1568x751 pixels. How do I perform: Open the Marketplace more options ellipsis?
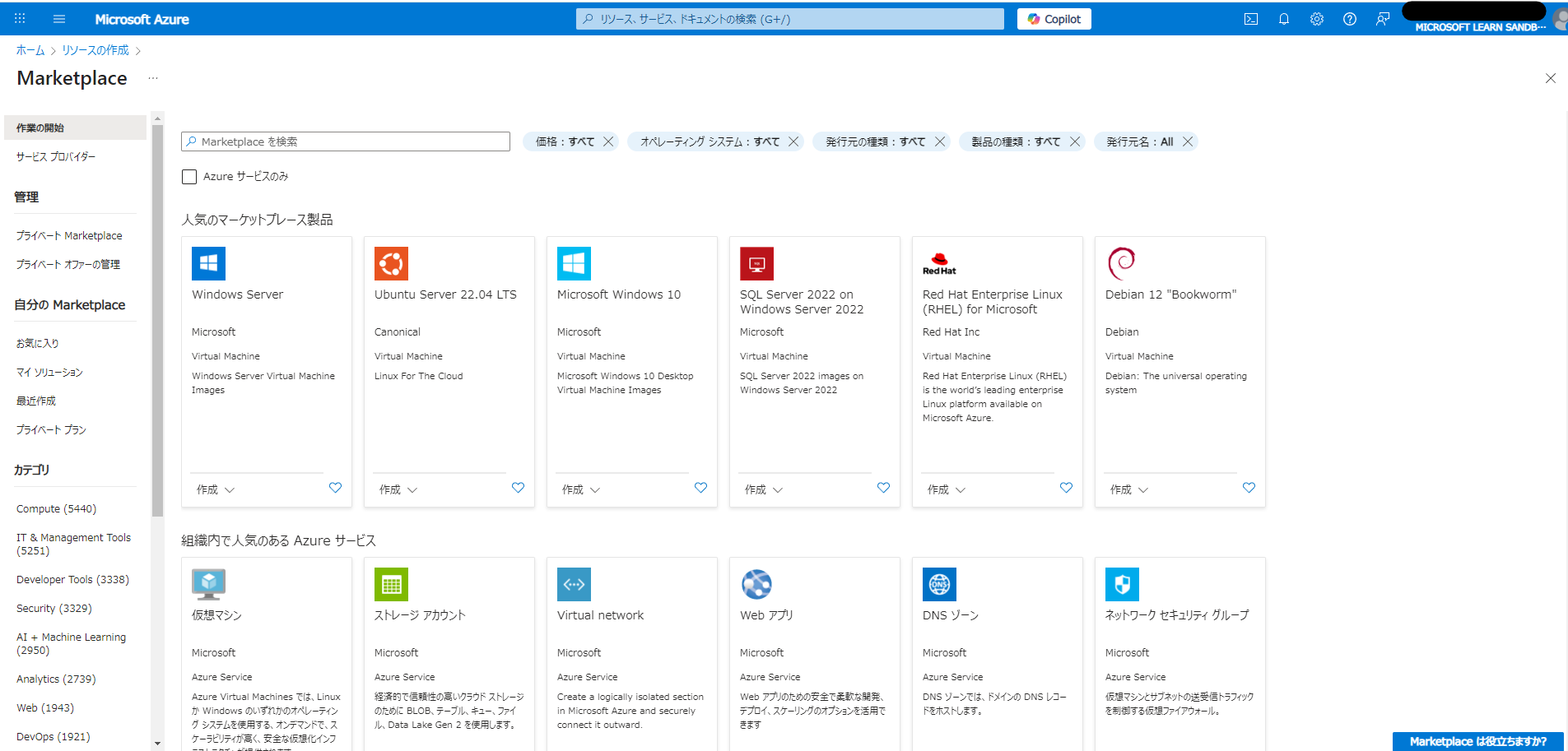153,78
